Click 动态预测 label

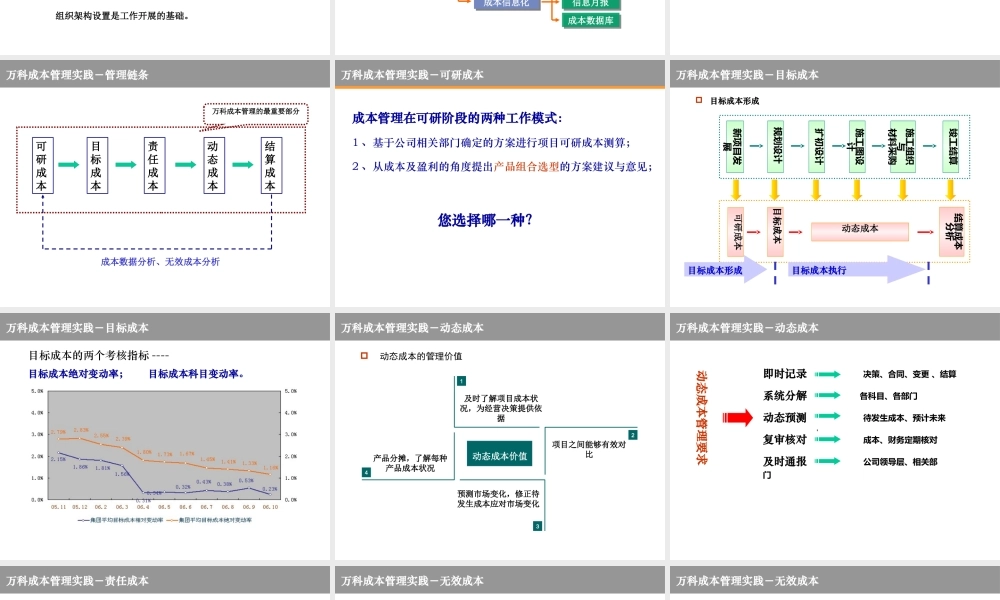click(x=785, y=418)
